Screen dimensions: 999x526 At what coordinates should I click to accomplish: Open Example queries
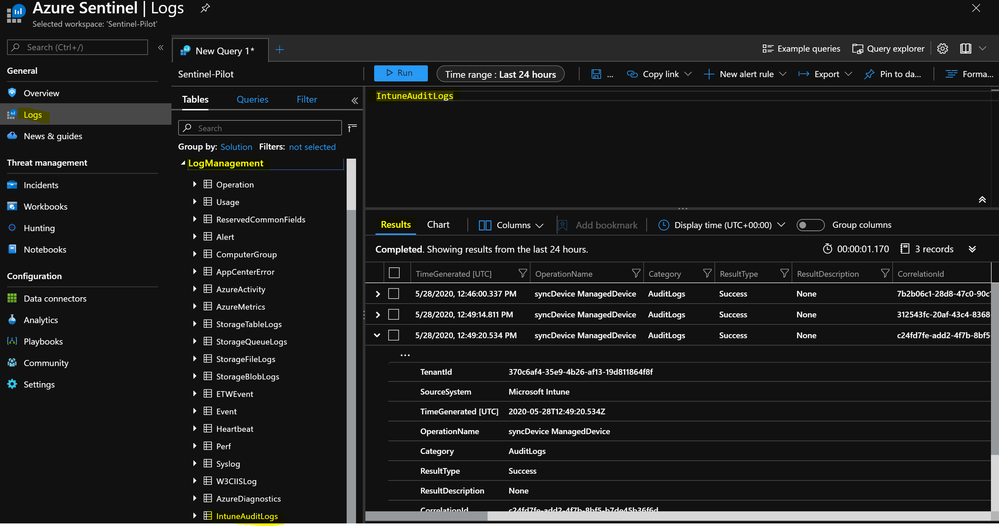pos(801,49)
